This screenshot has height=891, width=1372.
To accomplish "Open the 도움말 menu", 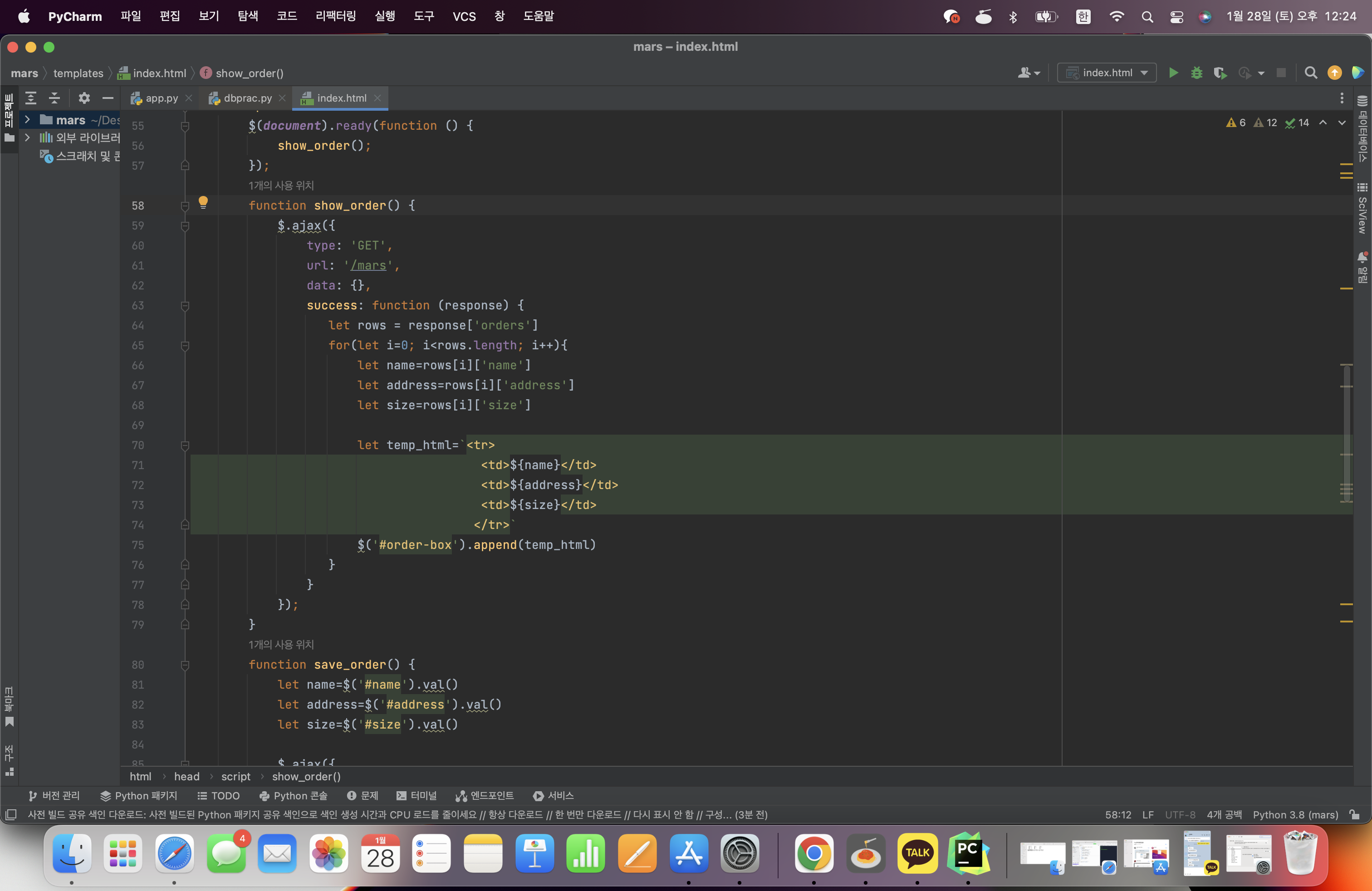I will tap(539, 17).
